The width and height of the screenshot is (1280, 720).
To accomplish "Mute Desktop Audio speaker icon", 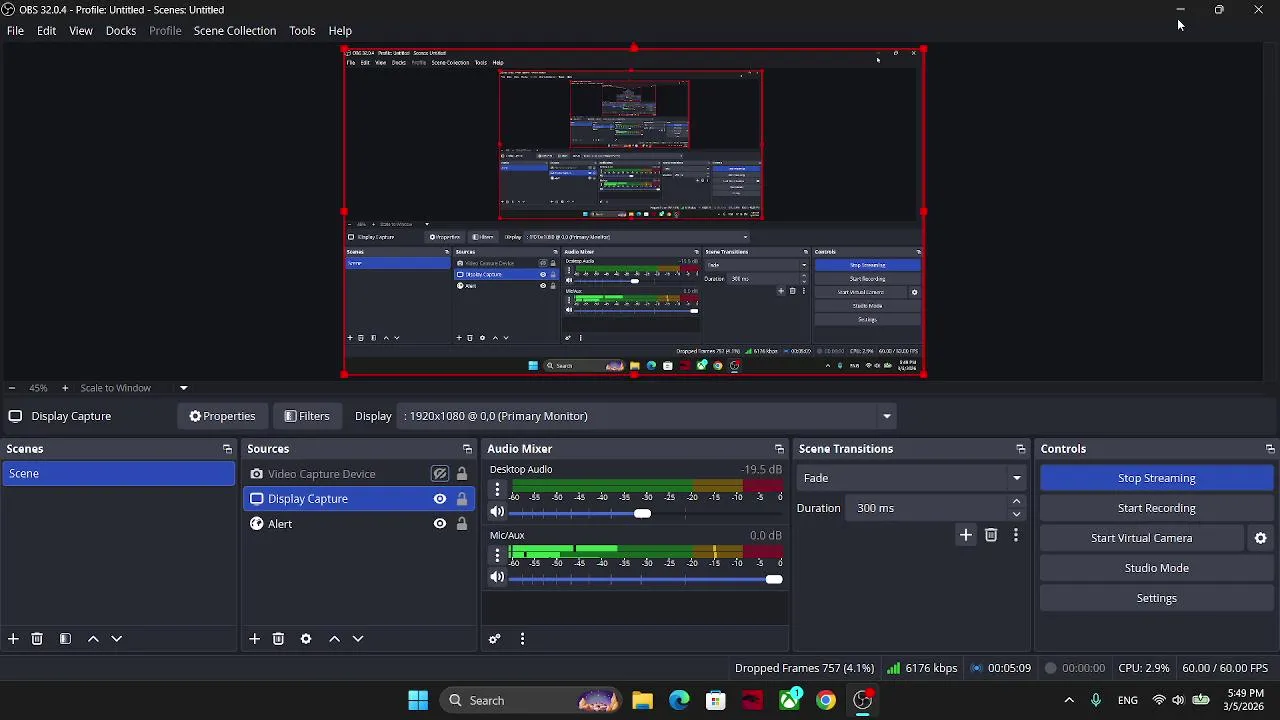I will pos(497,512).
